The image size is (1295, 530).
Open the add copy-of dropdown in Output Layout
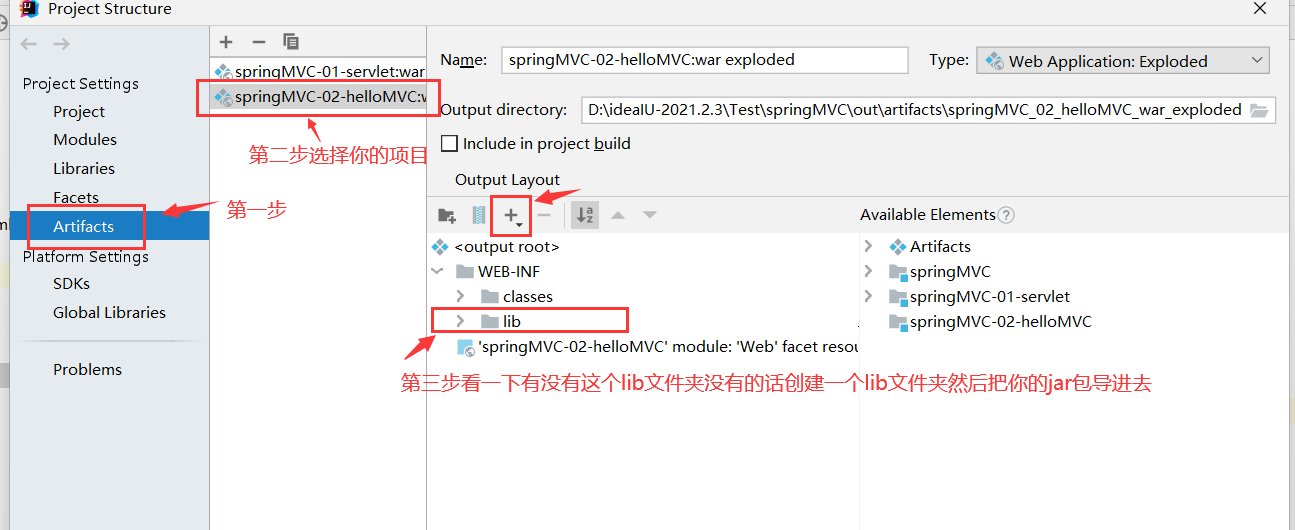pyautogui.click(x=512, y=215)
